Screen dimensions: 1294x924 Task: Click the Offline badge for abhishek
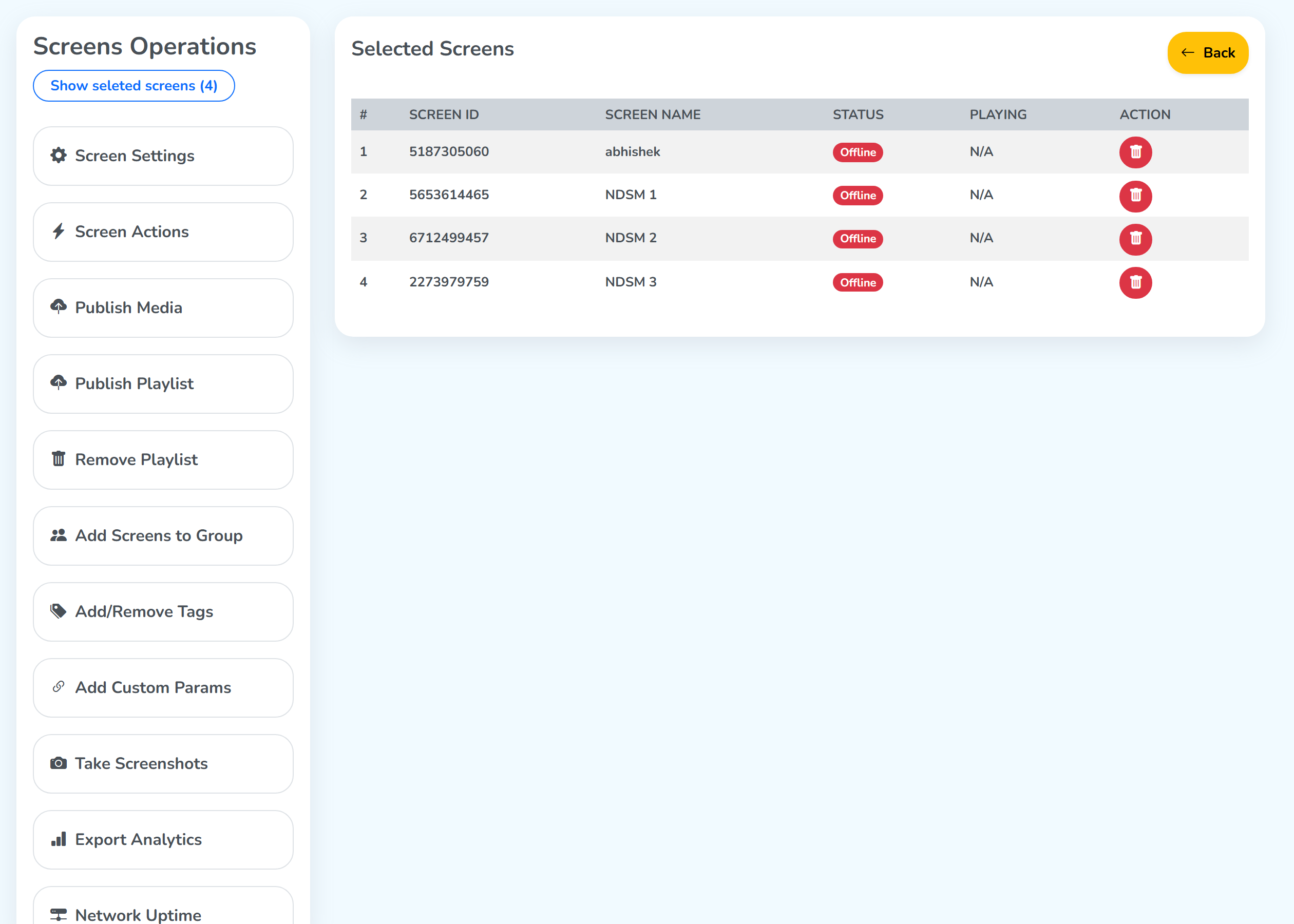click(x=858, y=152)
